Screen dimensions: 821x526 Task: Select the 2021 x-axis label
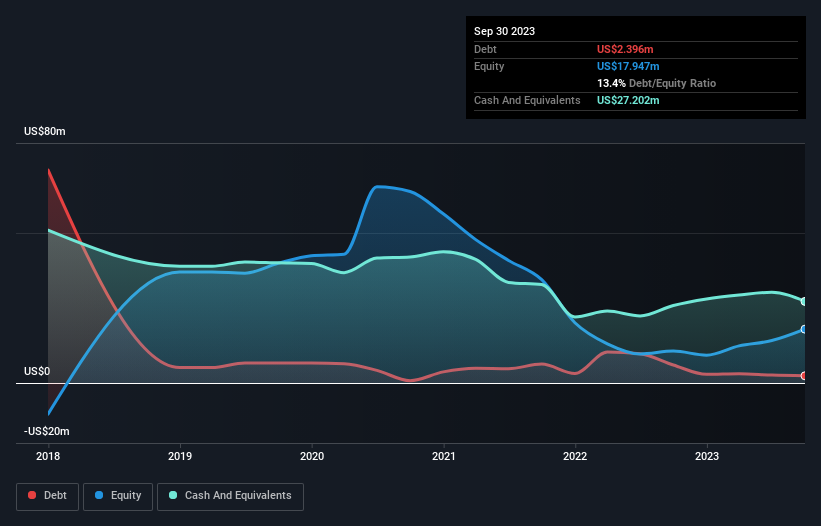443,456
